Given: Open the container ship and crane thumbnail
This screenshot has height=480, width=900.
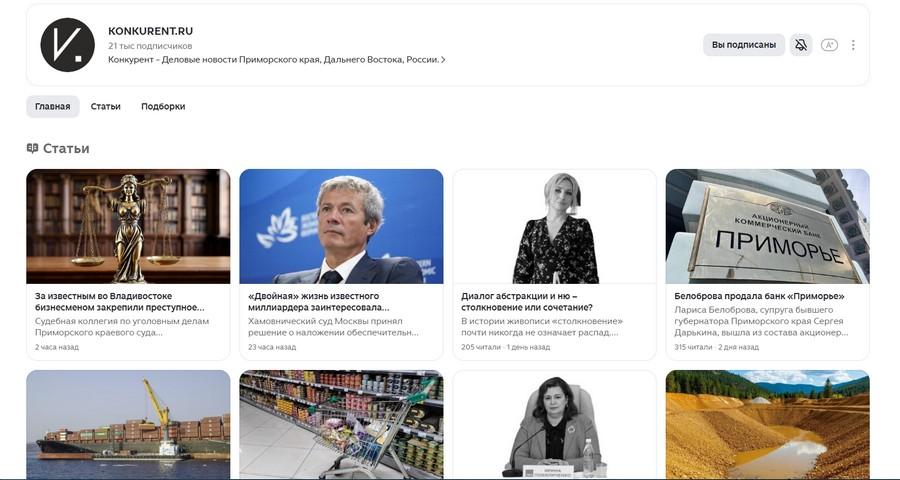Looking at the screenshot, I should pos(128,424).
